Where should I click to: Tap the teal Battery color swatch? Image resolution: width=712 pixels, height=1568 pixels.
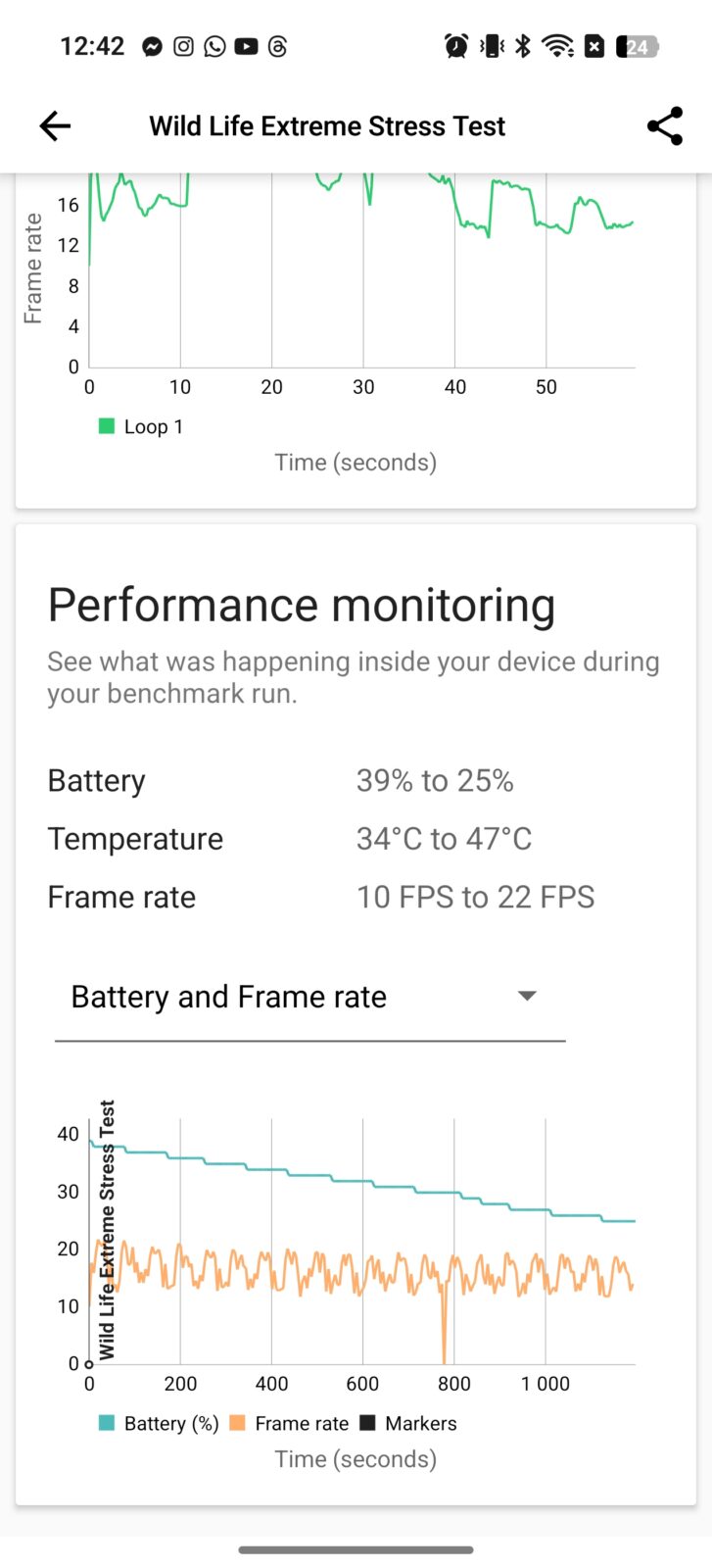(x=107, y=1423)
